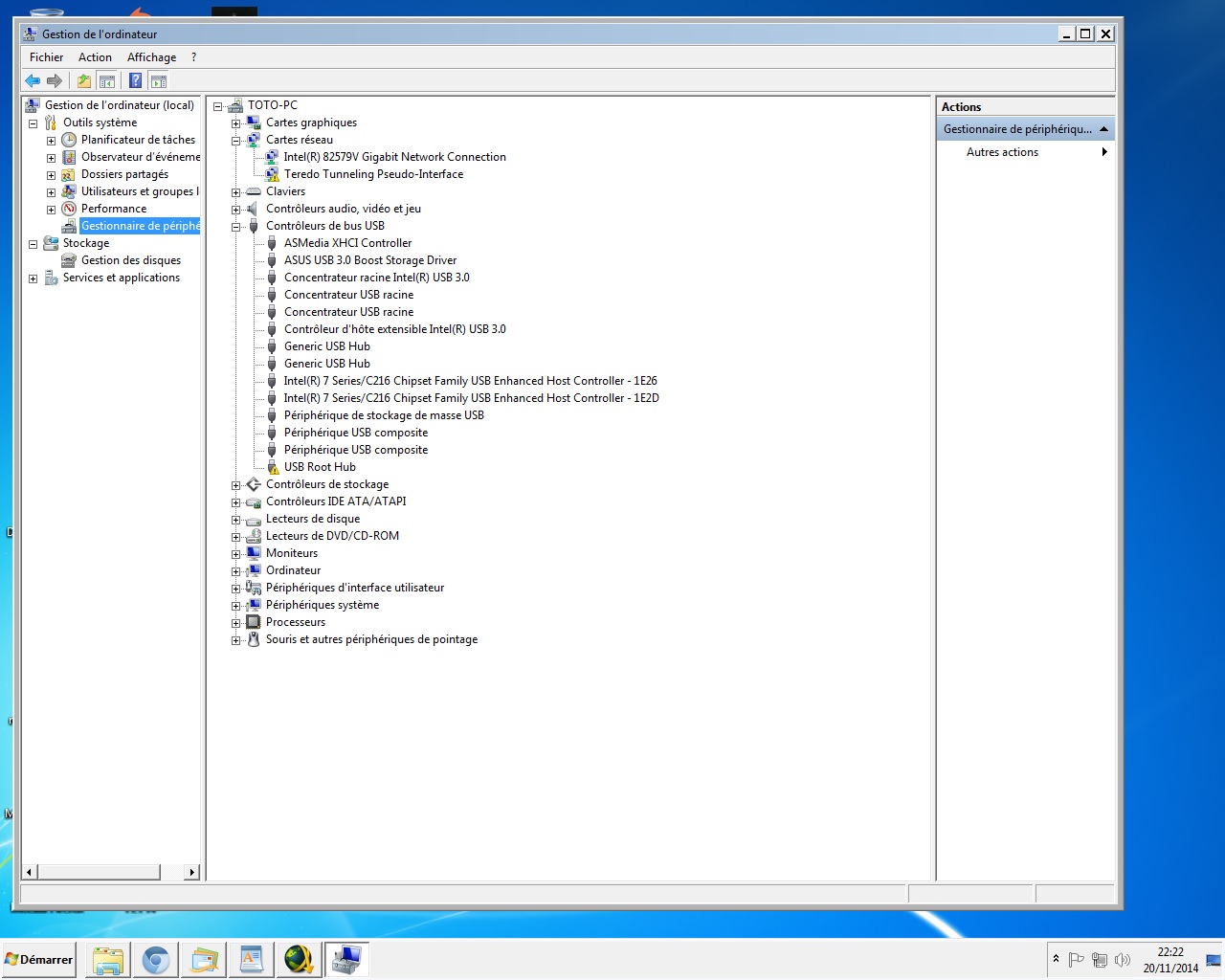
Task: Click the blue Help question-mark icon
Action: coord(136,81)
